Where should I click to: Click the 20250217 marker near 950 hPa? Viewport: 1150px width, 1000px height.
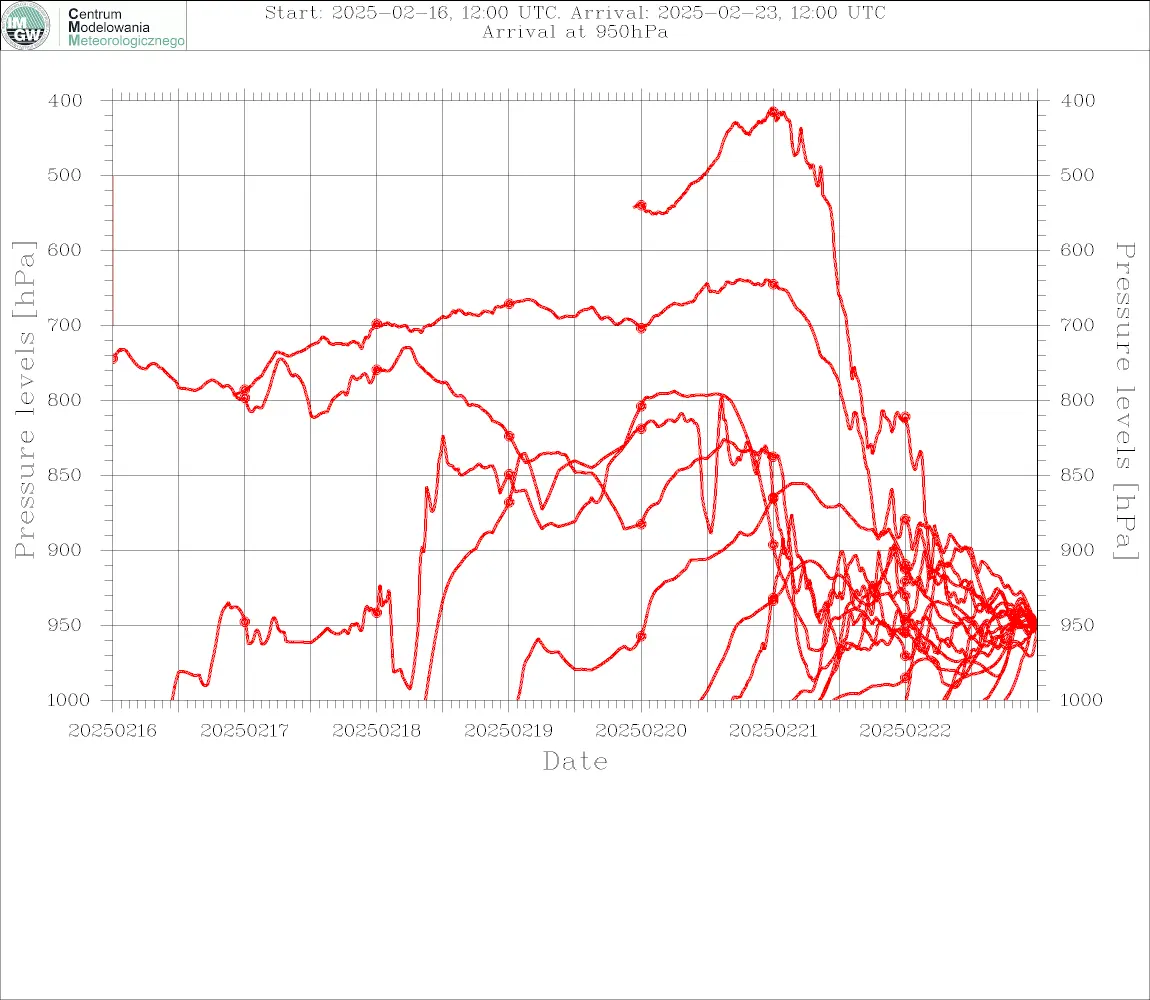245,622
